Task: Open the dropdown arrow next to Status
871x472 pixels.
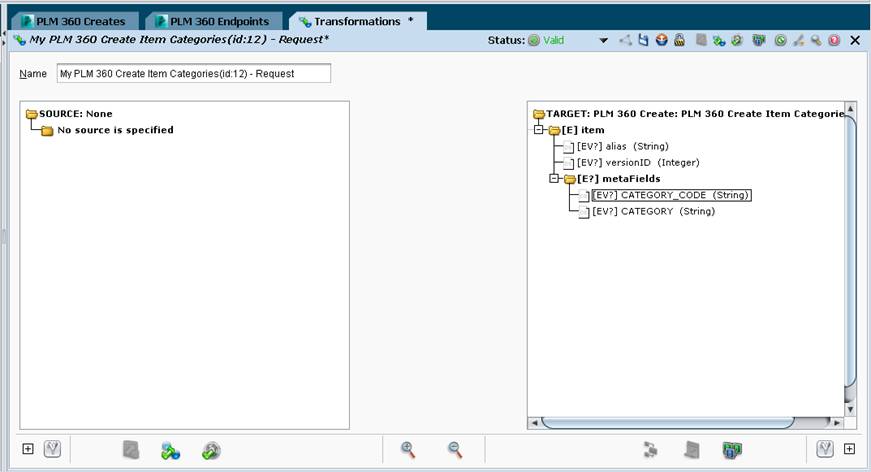Action: click(x=603, y=41)
